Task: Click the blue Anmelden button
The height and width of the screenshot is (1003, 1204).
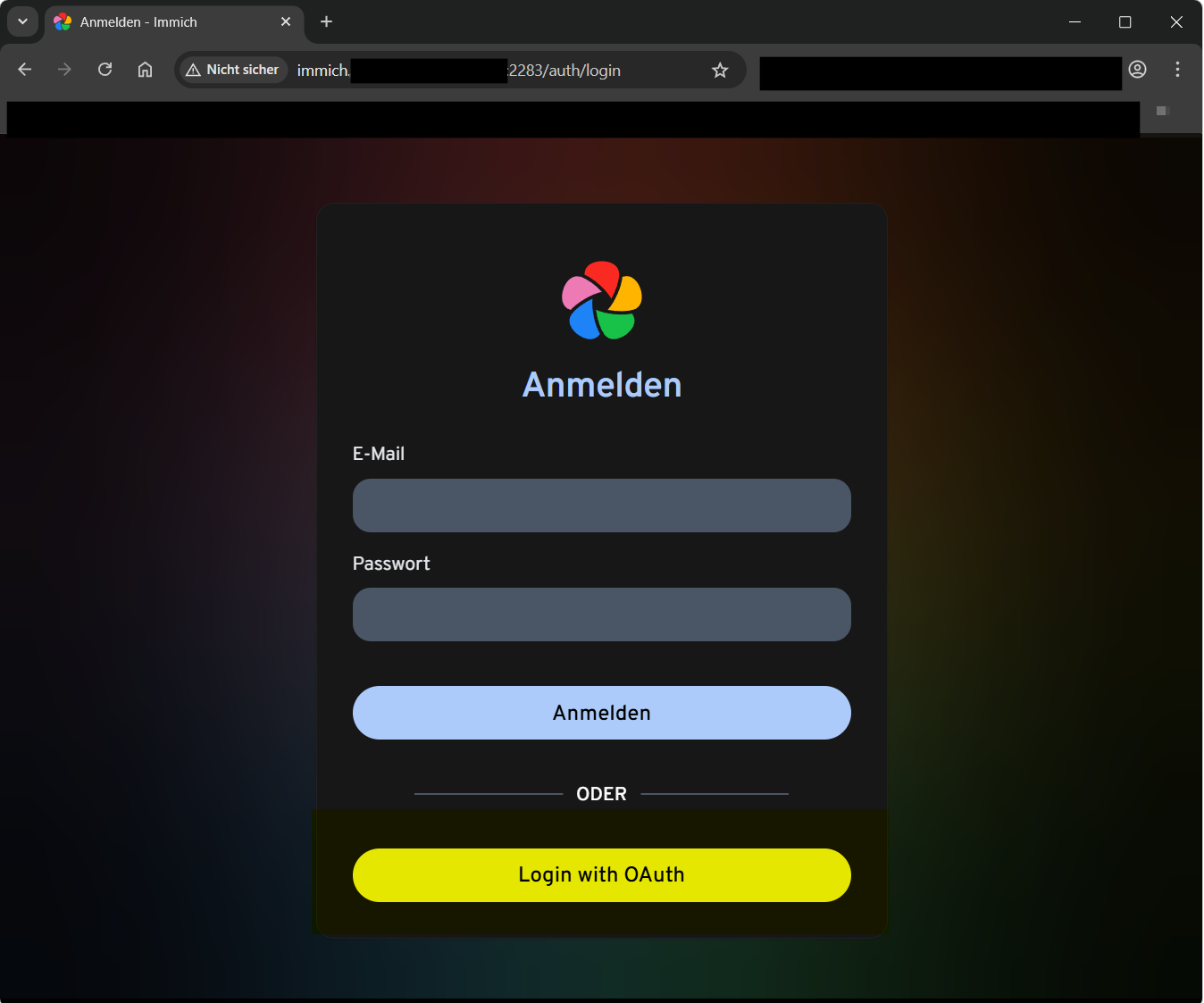Action: [602, 713]
